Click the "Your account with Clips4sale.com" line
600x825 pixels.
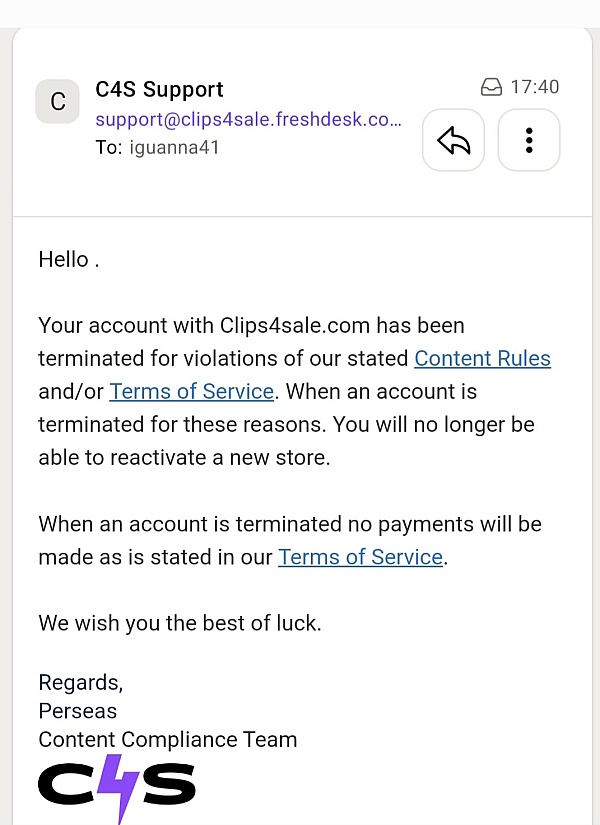click(252, 326)
